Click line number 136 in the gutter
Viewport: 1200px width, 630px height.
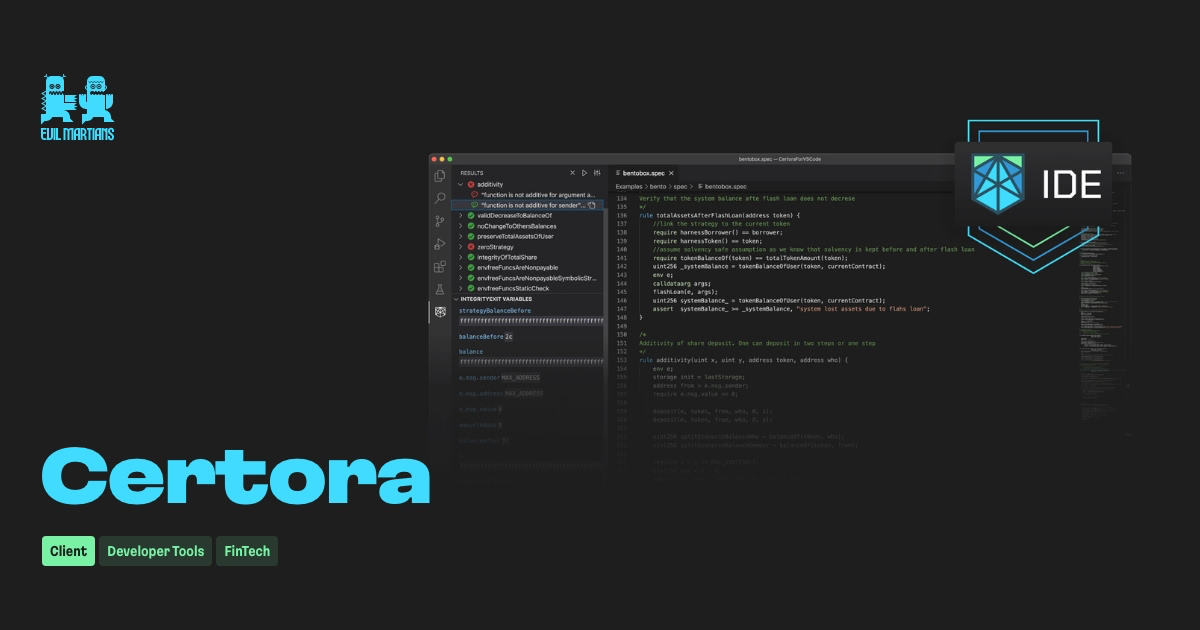point(621,215)
